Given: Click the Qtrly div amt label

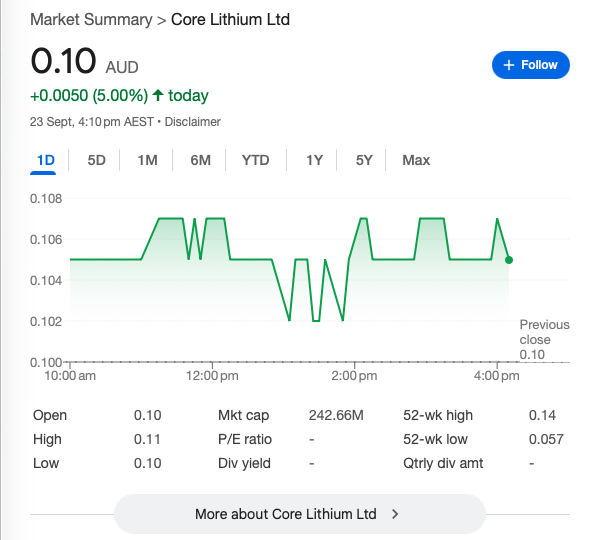Looking at the screenshot, I should click(x=443, y=463).
